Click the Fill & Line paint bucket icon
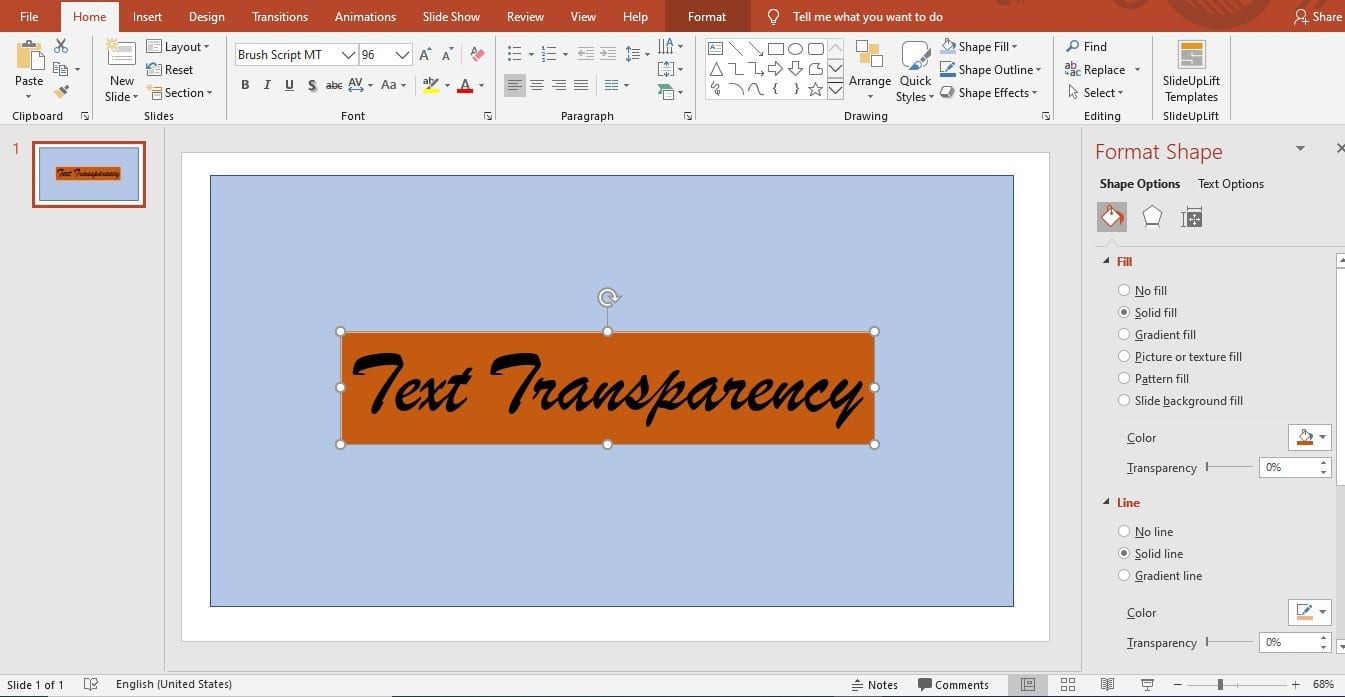Image resolution: width=1345 pixels, height=697 pixels. click(1111, 217)
